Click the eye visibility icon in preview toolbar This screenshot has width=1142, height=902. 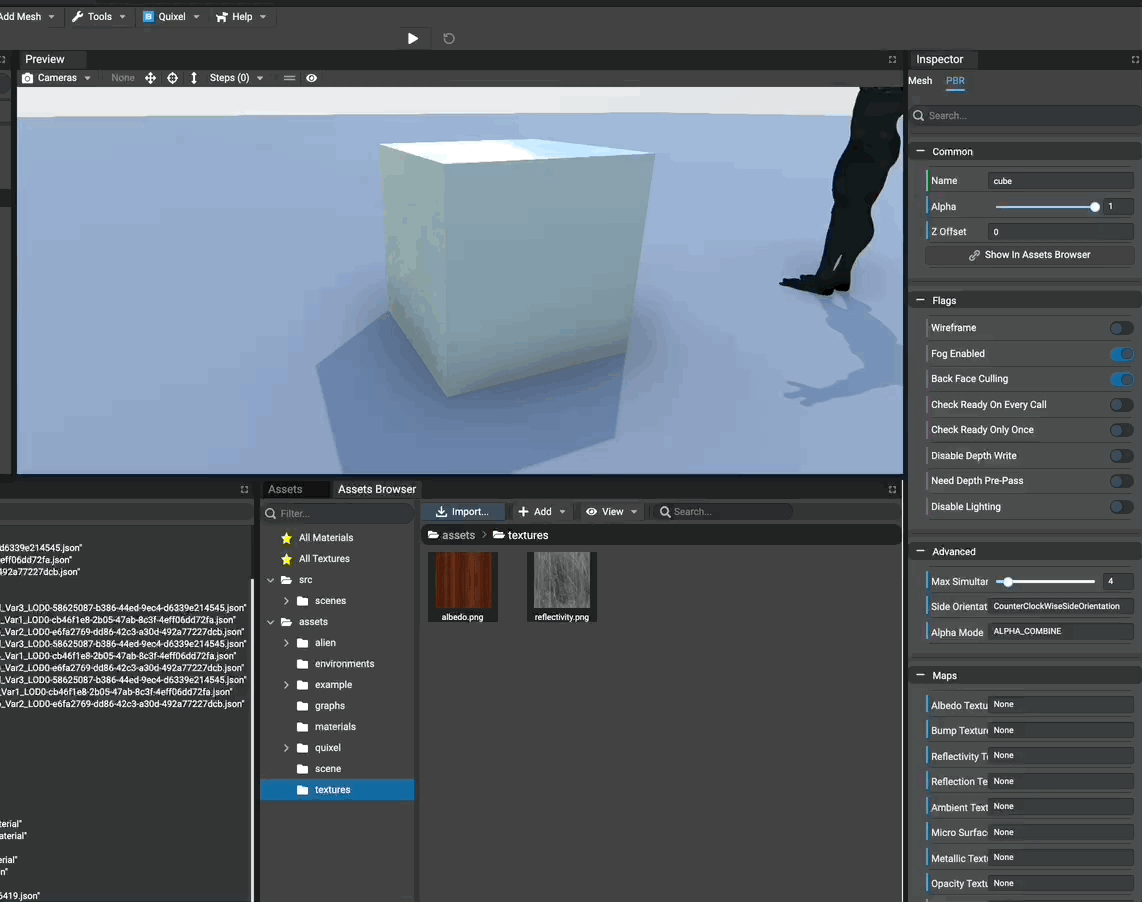click(x=310, y=77)
